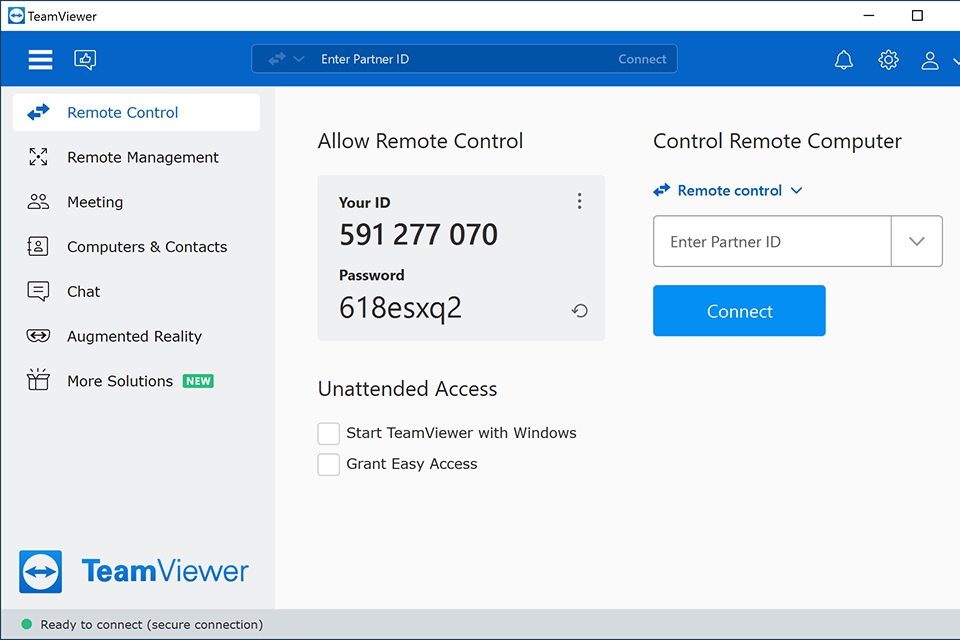
Task: Click the More Solutions gift icon
Action: pyautogui.click(x=37, y=381)
